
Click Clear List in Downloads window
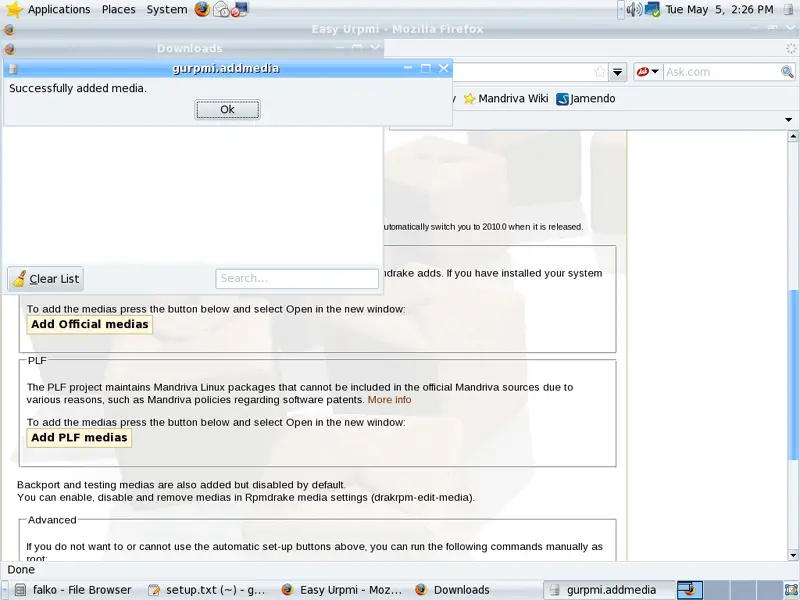click(x=45, y=279)
